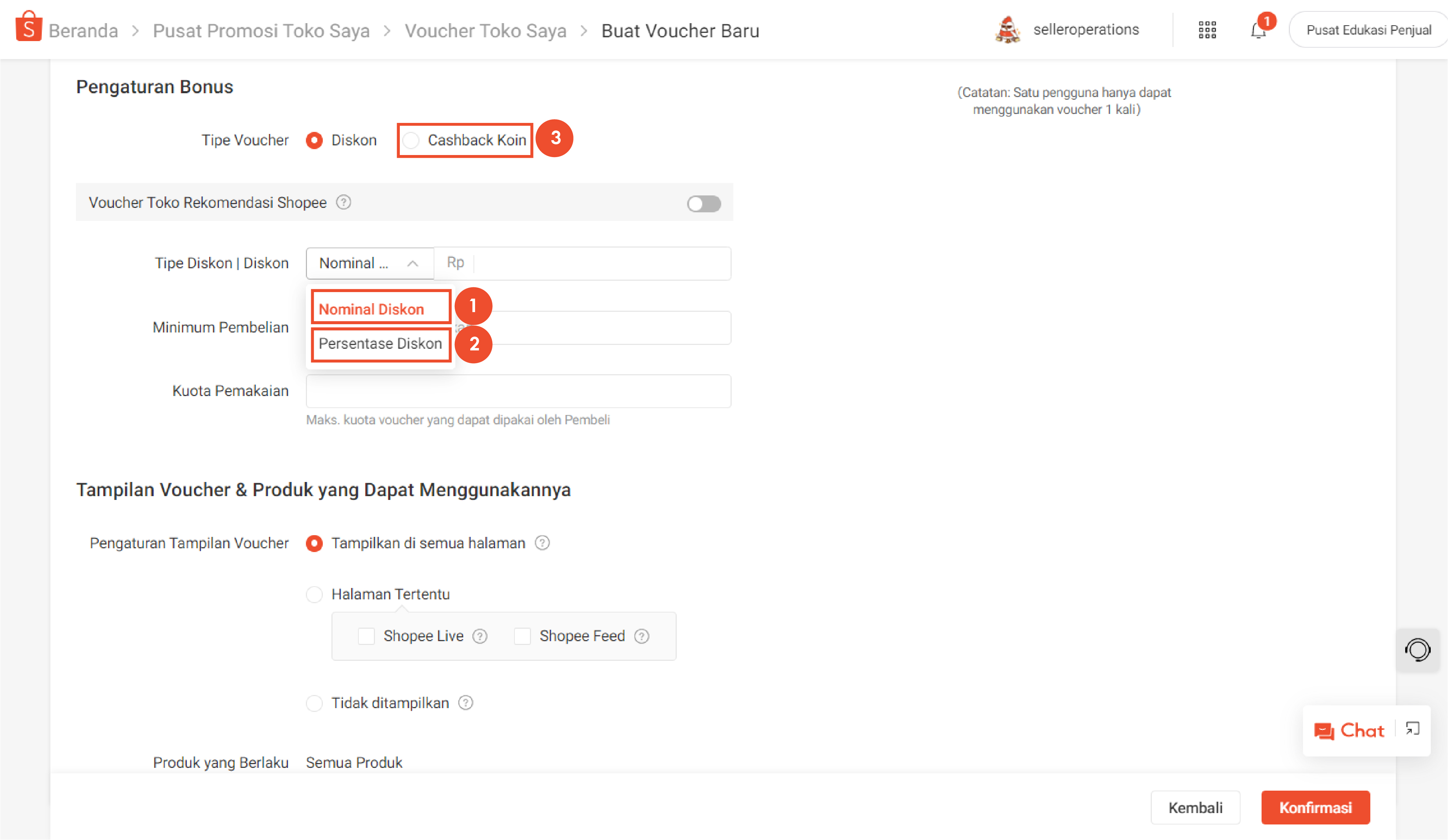Screen dimensions: 1448x840
Task: Click the Shopee logo icon
Action: [28, 27]
